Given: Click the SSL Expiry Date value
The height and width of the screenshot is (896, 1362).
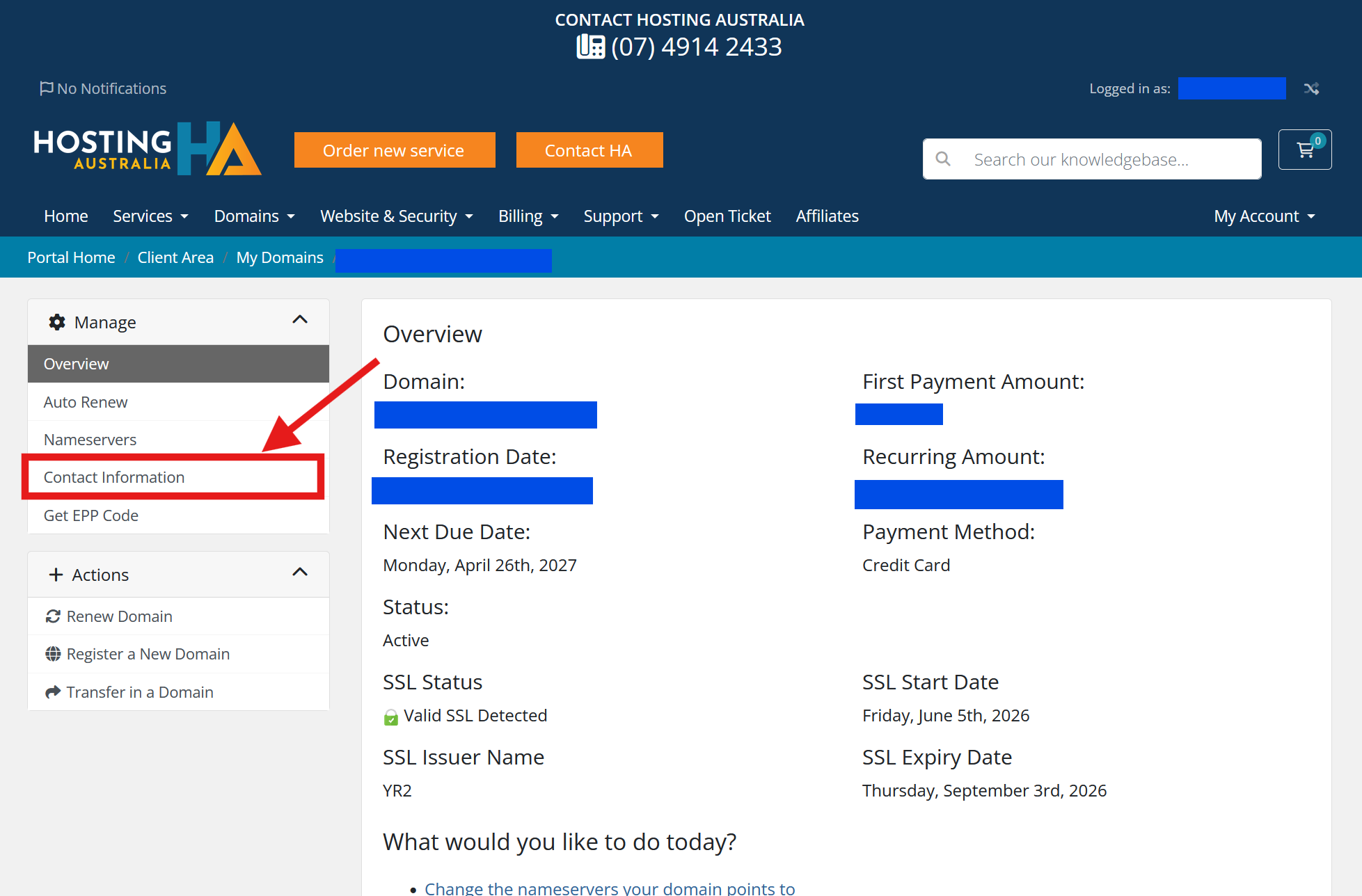Looking at the screenshot, I should pos(984,791).
